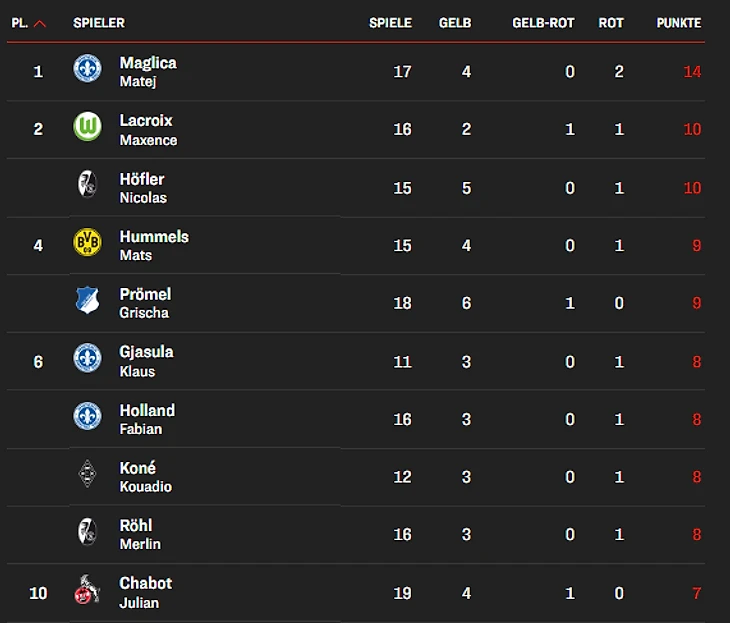Open player Maglica Matej profile
This screenshot has width=730, height=623.
pos(147,71)
